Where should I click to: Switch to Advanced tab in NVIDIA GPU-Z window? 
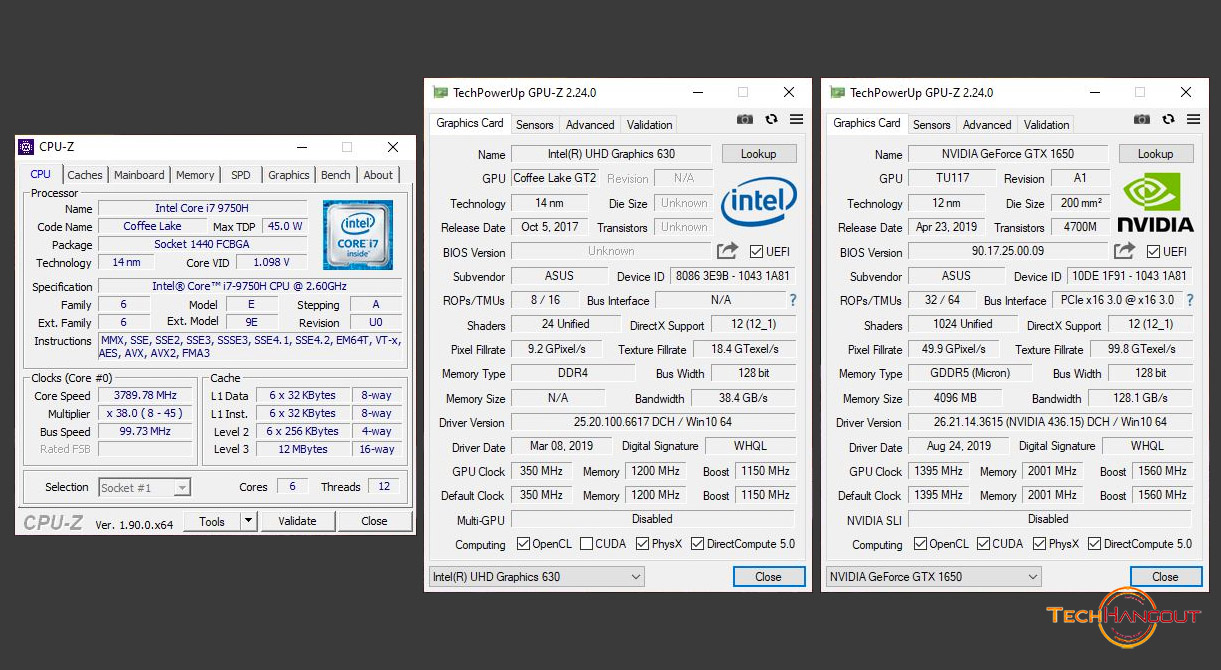pyautogui.click(x=987, y=125)
